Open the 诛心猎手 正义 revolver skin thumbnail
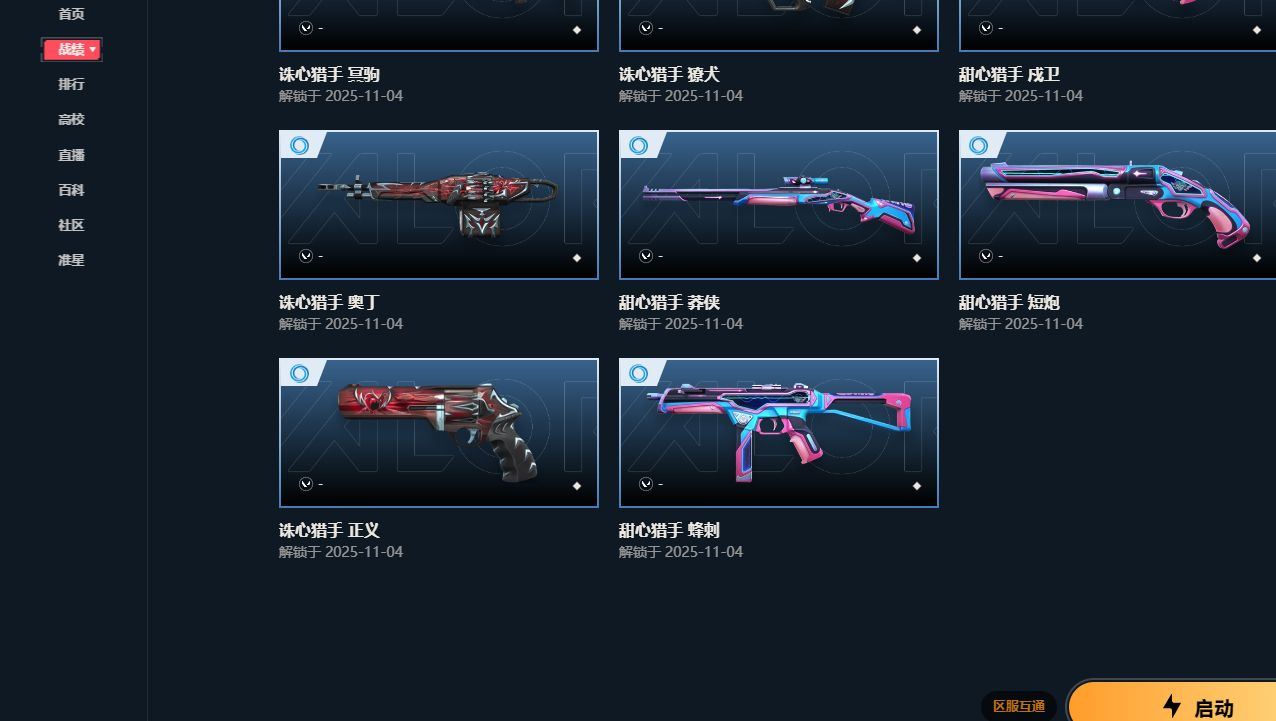The width and height of the screenshot is (1276, 721). [x=439, y=433]
